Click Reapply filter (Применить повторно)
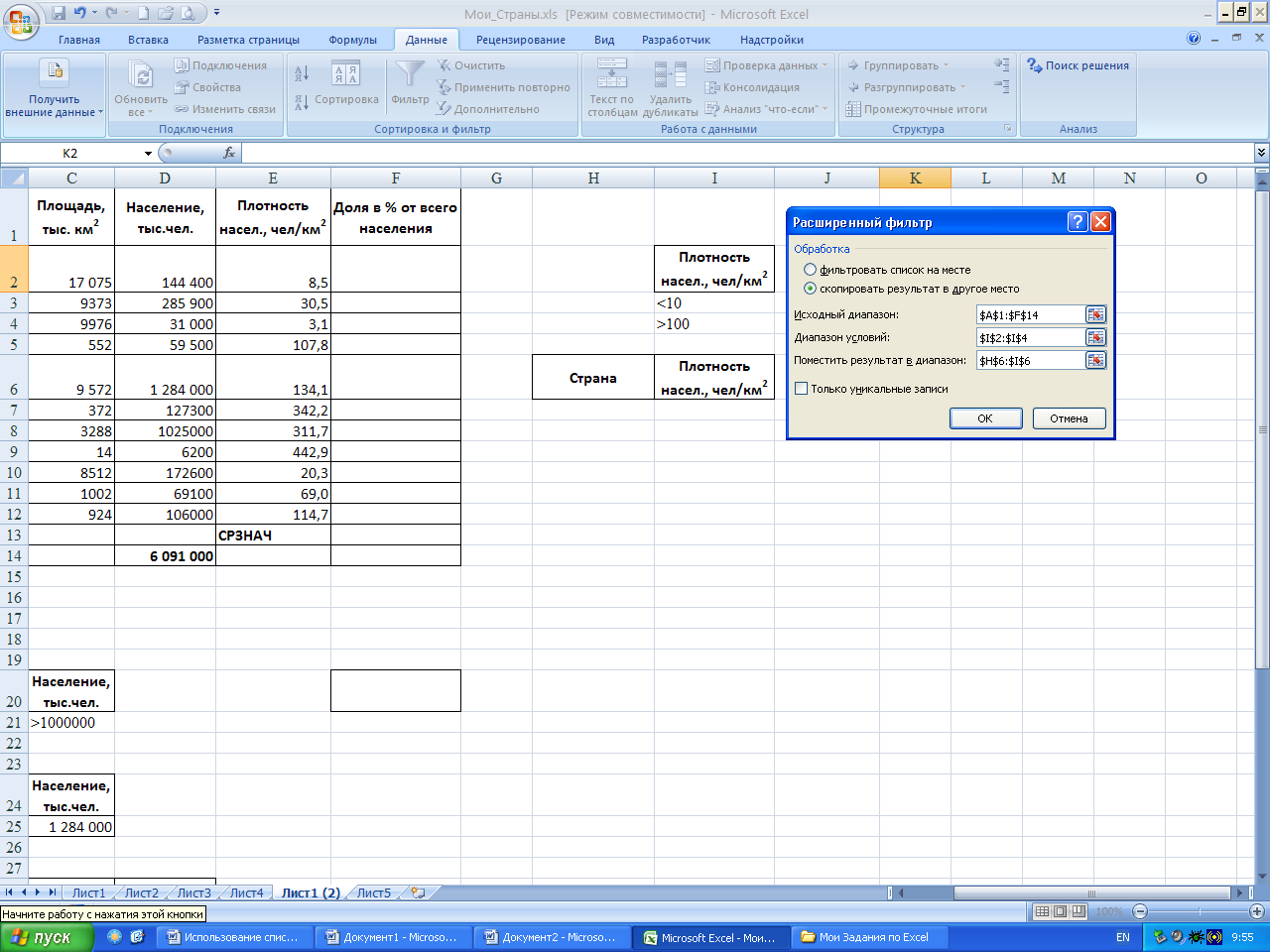This screenshot has height=952, width=1270. point(504,87)
